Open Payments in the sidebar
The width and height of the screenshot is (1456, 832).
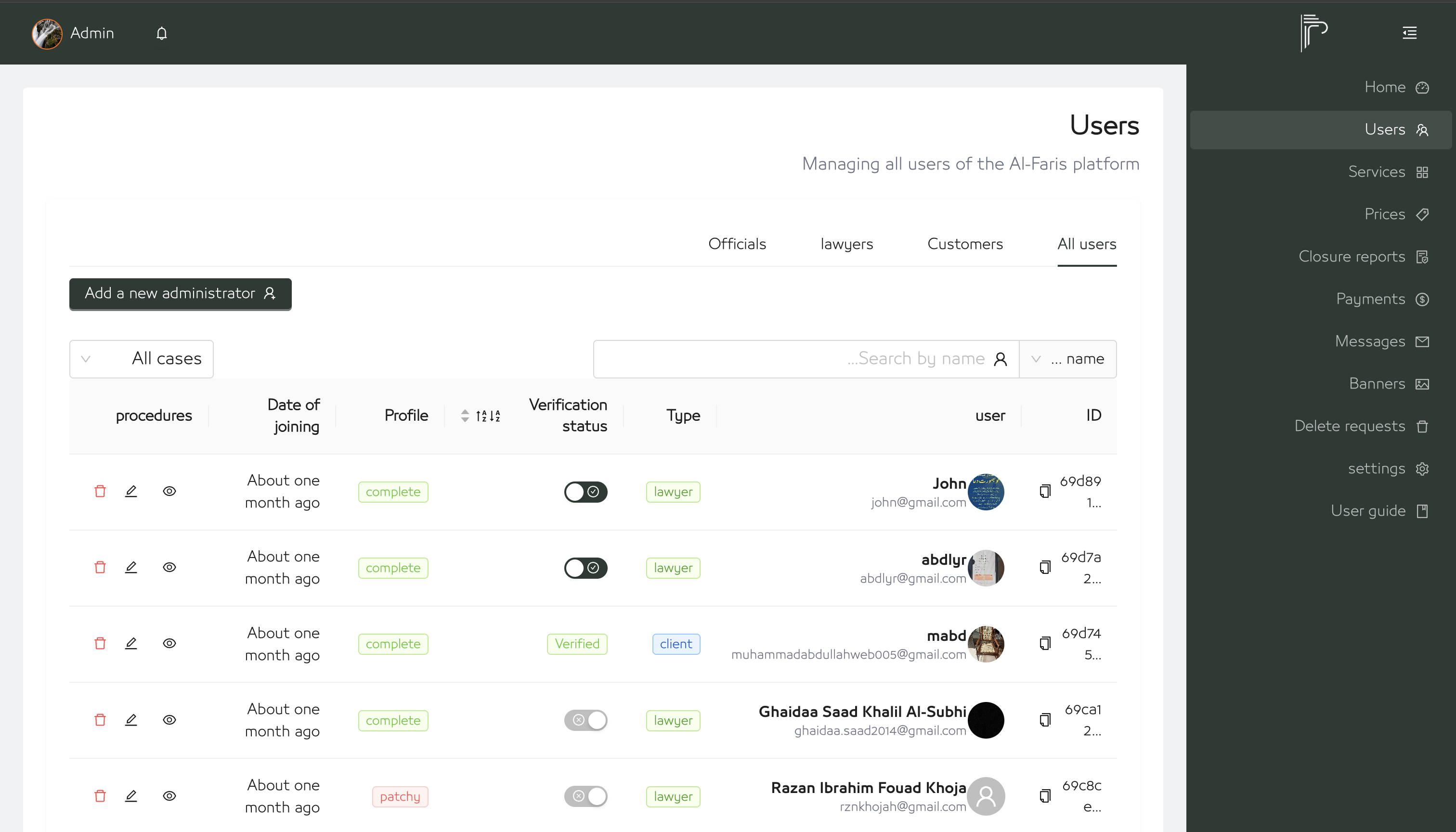click(x=1321, y=299)
